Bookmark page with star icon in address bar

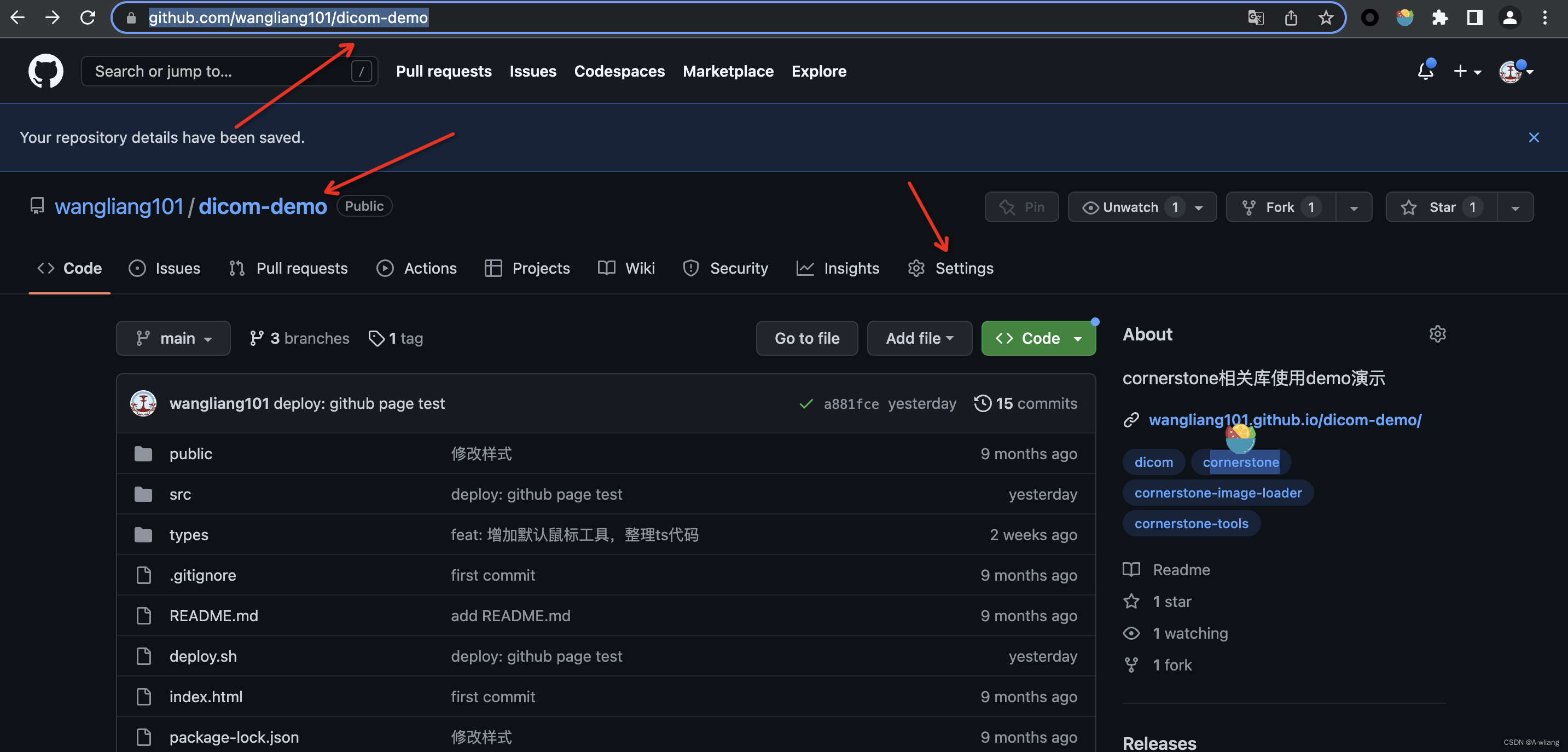(1325, 18)
